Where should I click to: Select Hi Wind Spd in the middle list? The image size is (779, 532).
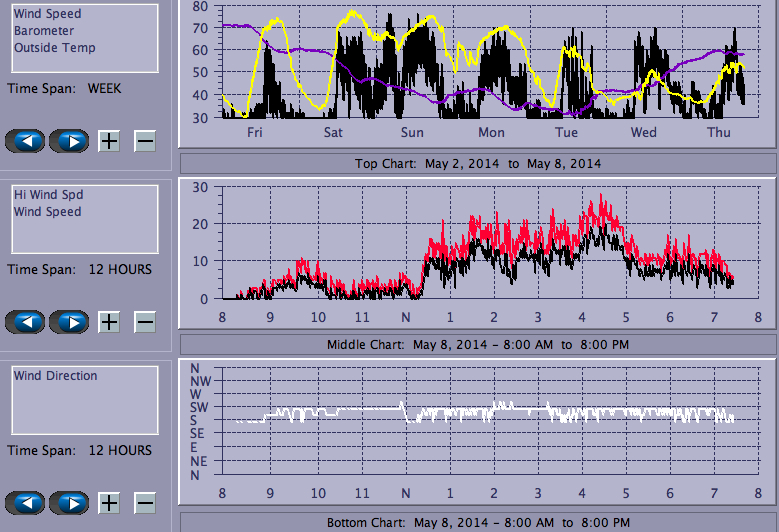(47, 195)
